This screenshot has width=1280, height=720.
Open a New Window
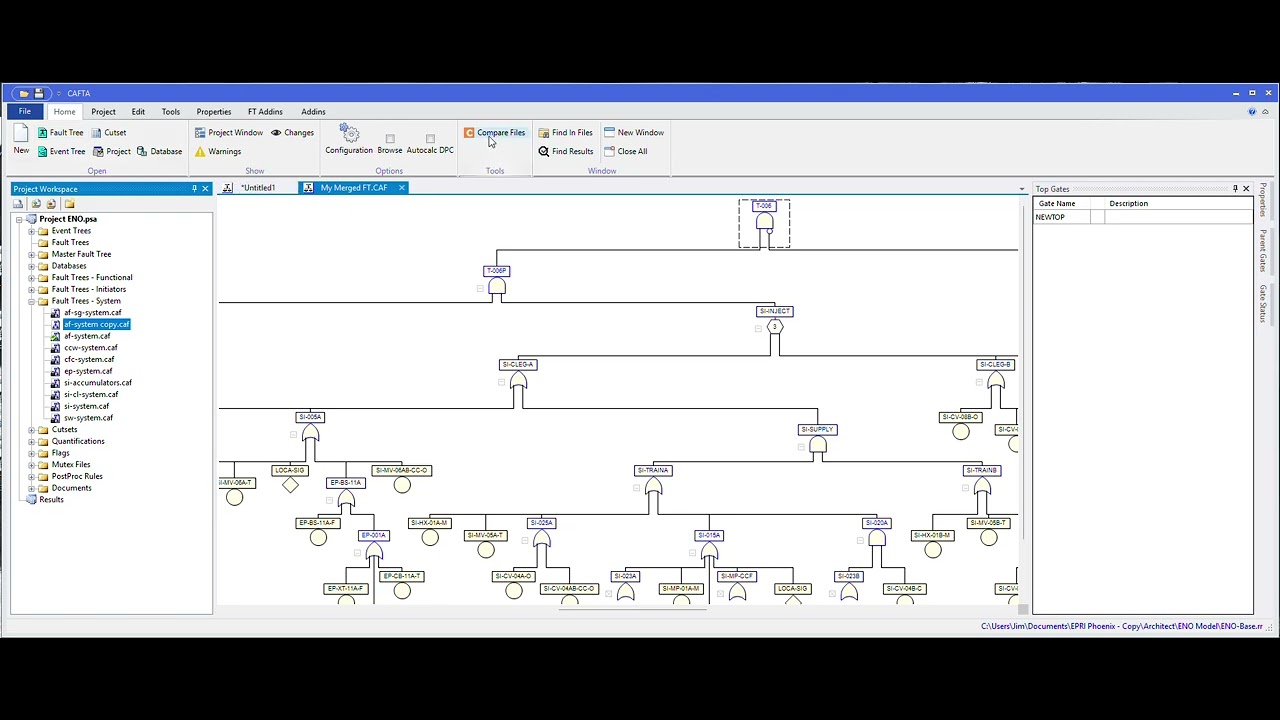click(634, 132)
